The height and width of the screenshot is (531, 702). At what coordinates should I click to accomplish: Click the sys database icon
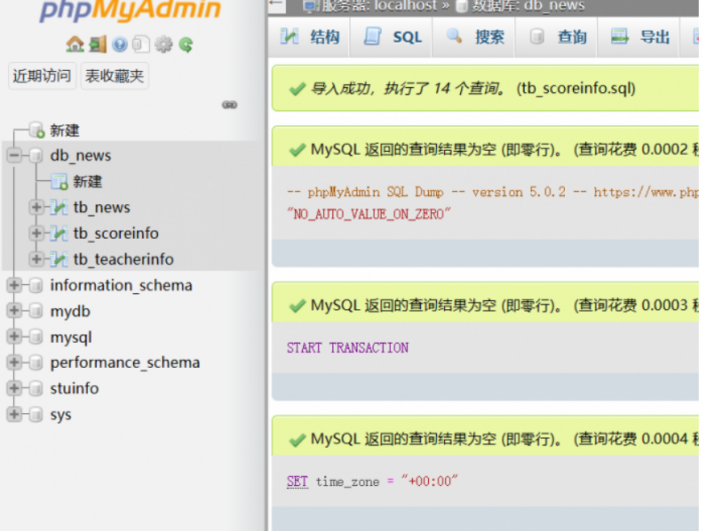(x=36, y=415)
